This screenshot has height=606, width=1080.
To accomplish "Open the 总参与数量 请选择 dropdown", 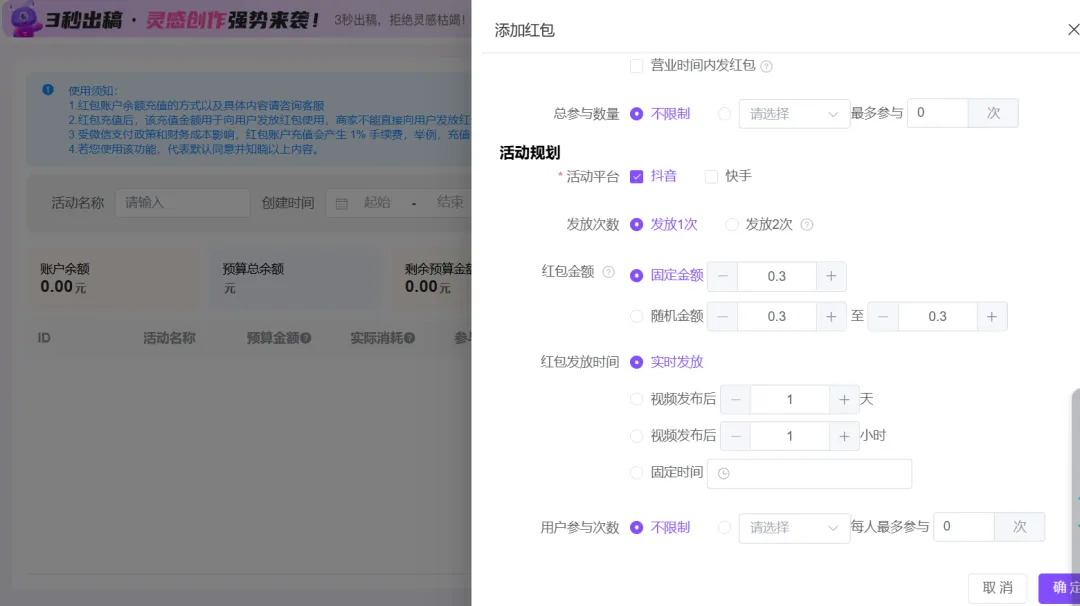I will (794, 113).
